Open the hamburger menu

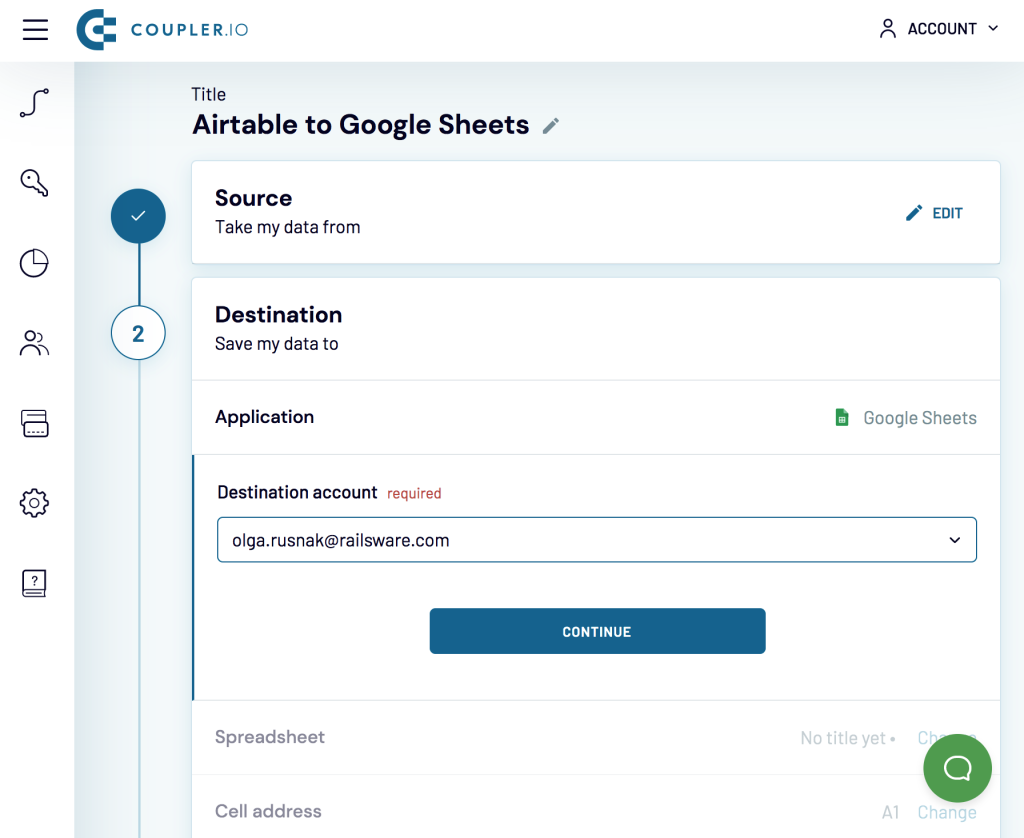pos(35,29)
